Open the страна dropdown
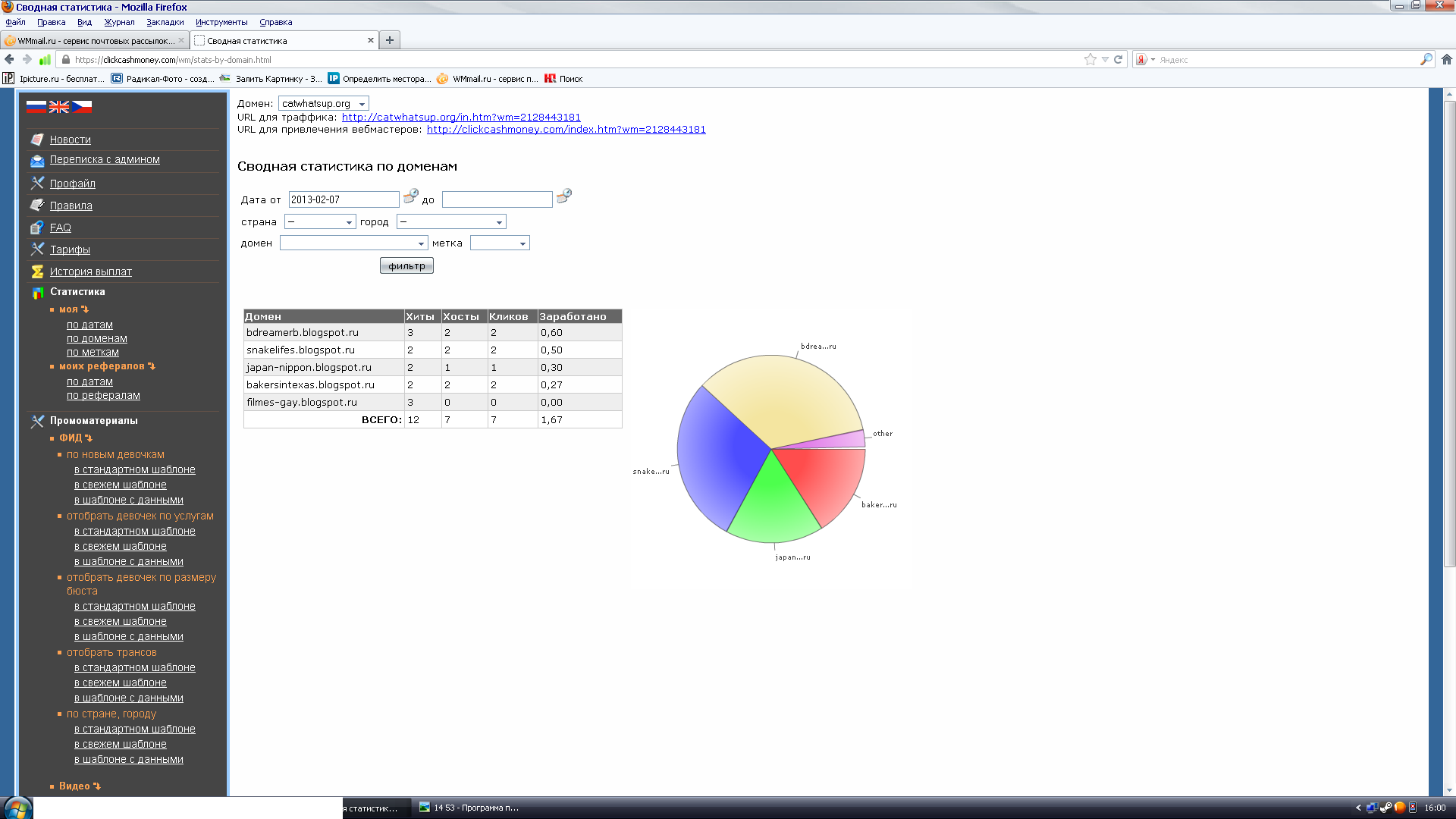Screen dimensions: 1456x819 point(320,221)
